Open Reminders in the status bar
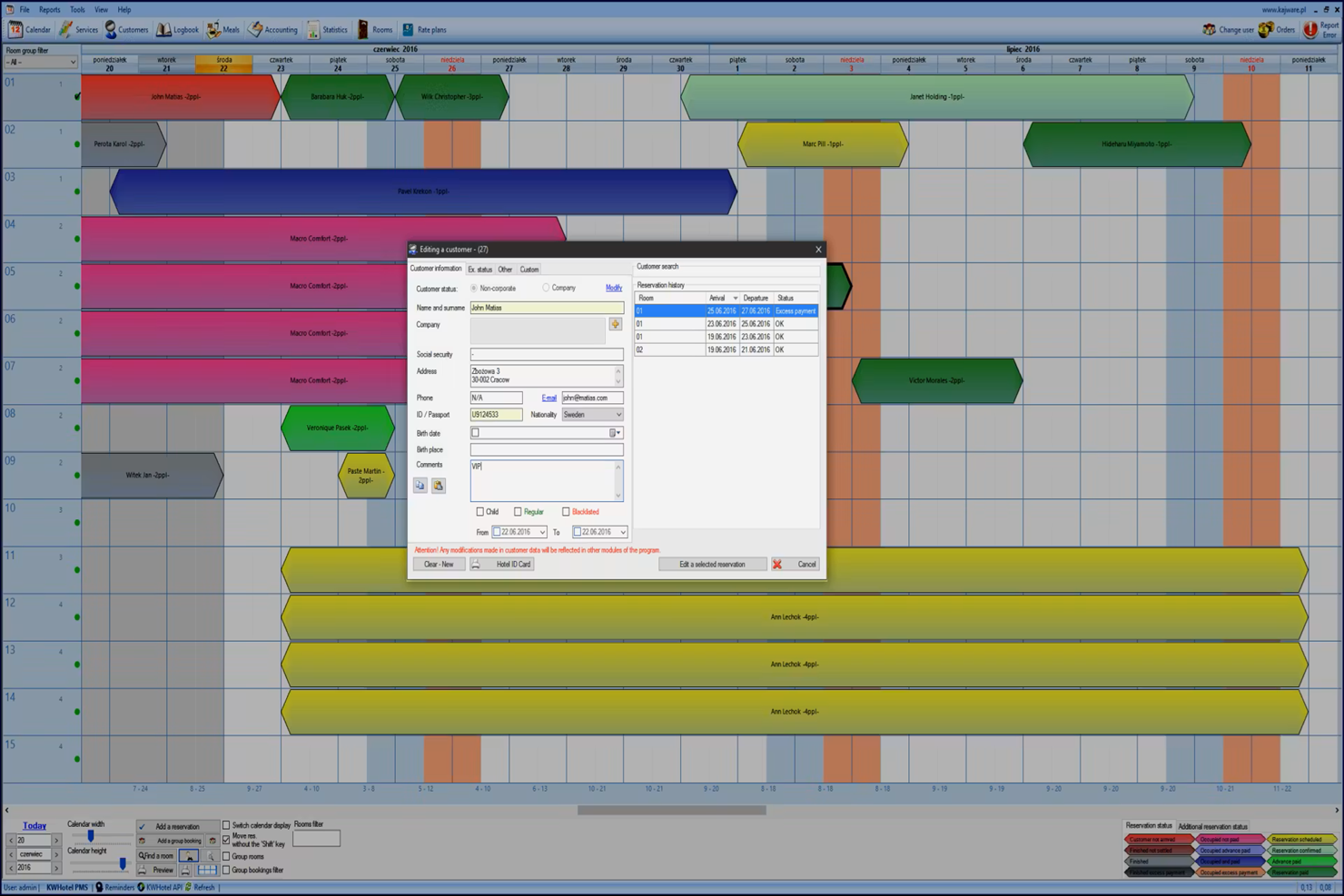The width and height of the screenshot is (1344, 896). coord(114,887)
